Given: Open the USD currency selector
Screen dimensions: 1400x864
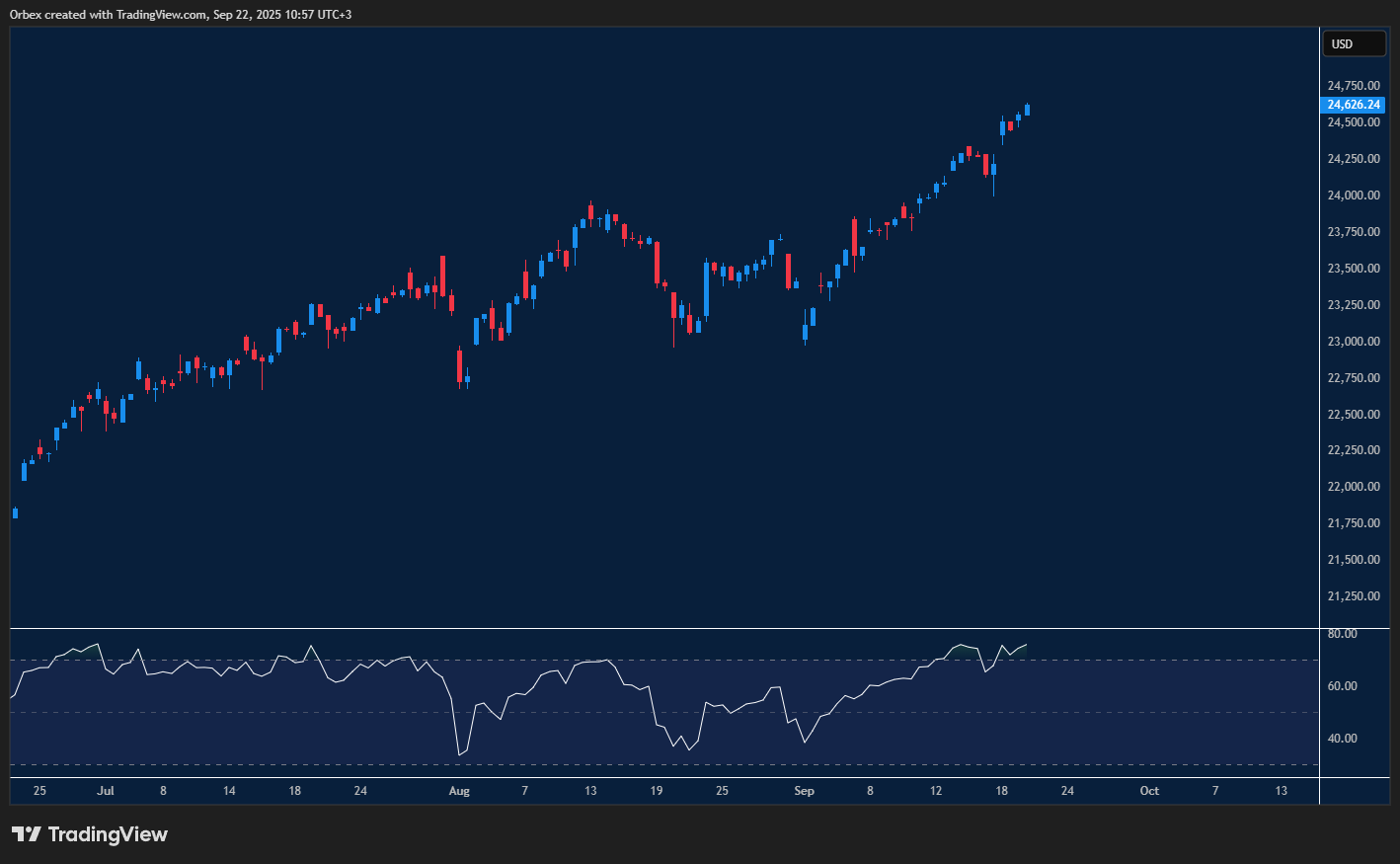Looking at the screenshot, I should click(1354, 44).
